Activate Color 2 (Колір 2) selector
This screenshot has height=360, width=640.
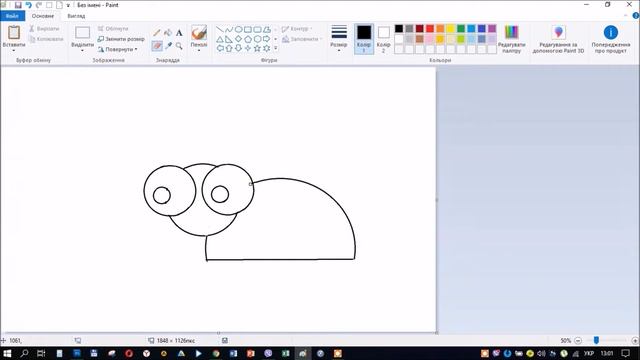click(x=384, y=39)
